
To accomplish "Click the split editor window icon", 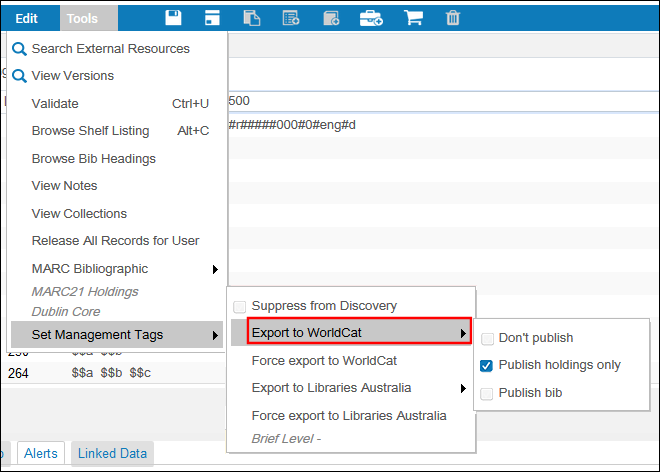I will pos(211,18).
